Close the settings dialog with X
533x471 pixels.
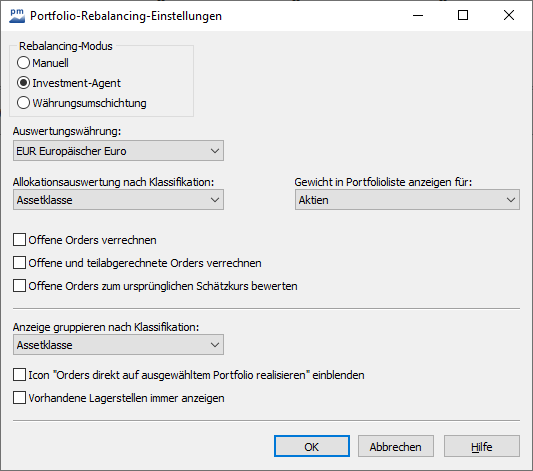pyautogui.click(x=509, y=15)
